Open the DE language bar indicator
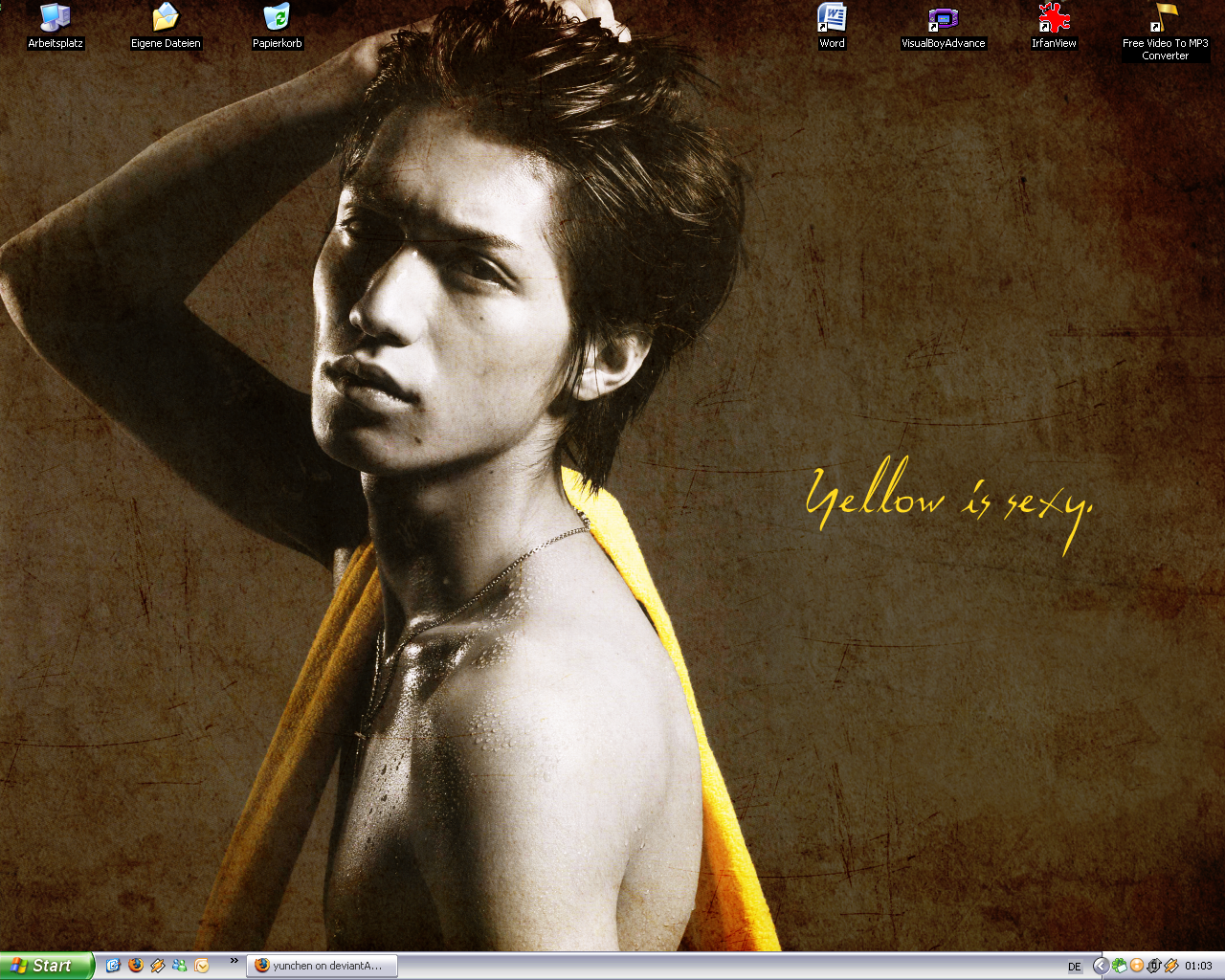Screen dimensions: 1225x980 (1074, 967)
